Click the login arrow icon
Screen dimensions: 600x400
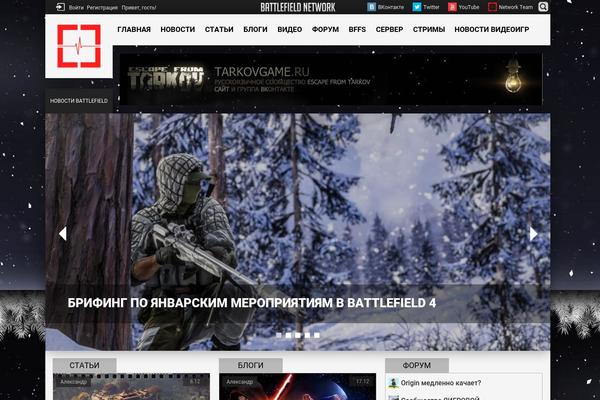(60, 7)
